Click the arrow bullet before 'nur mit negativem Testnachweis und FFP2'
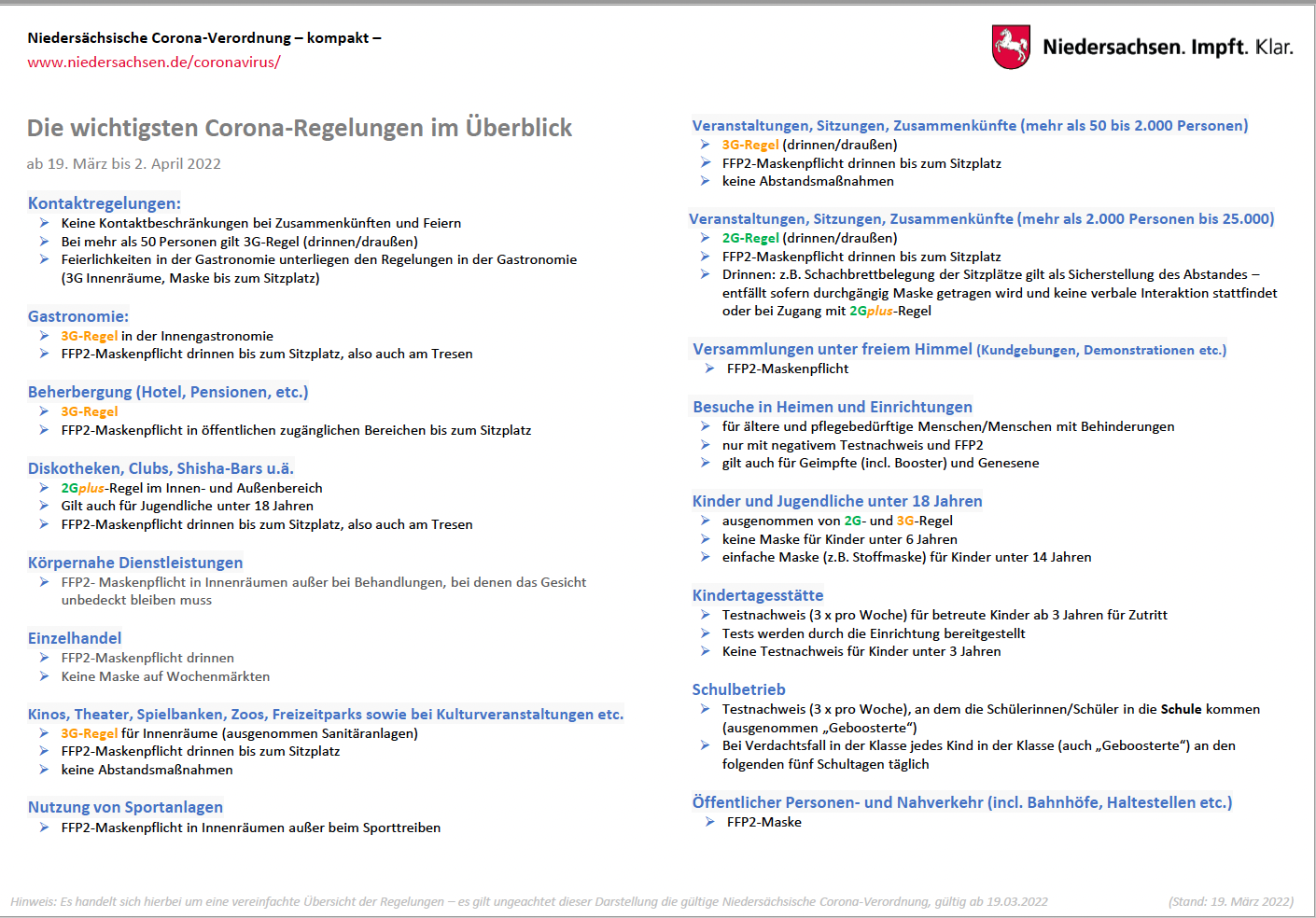Screen dimensions: 1316x918 [x=706, y=445]
